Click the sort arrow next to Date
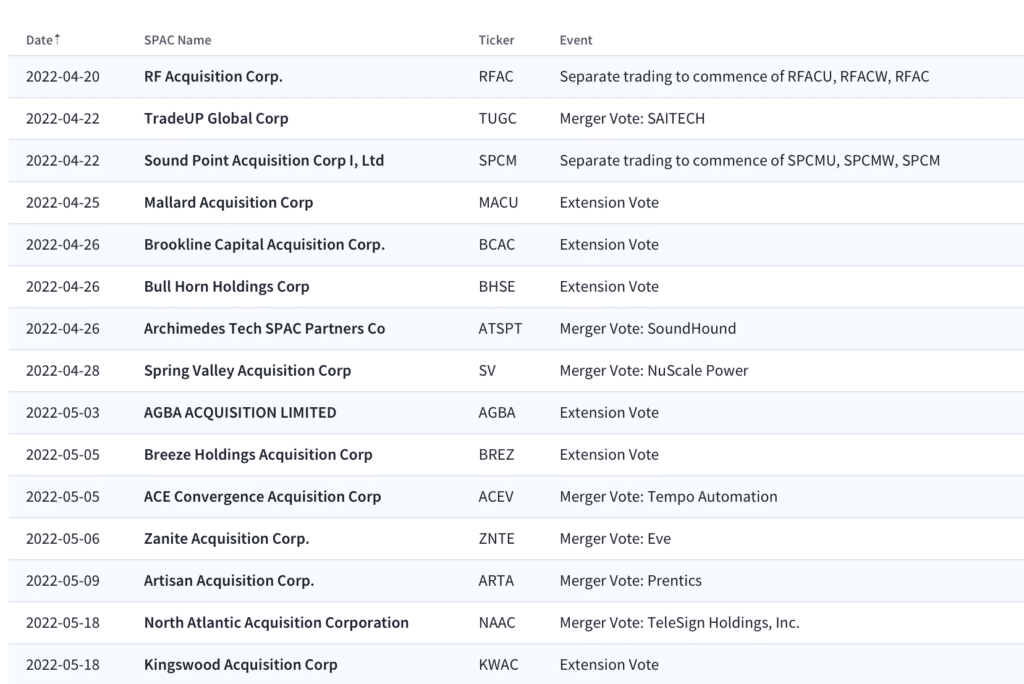Screen dimensions: 1024x684 pos(57,39)
